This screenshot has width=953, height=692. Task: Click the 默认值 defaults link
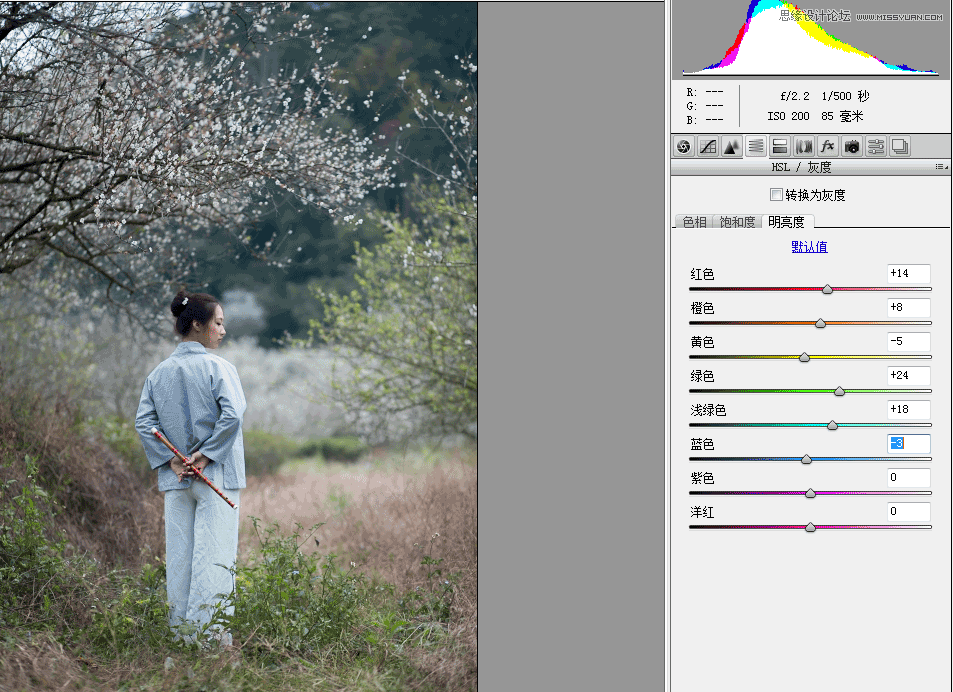[x=811, y=246]
